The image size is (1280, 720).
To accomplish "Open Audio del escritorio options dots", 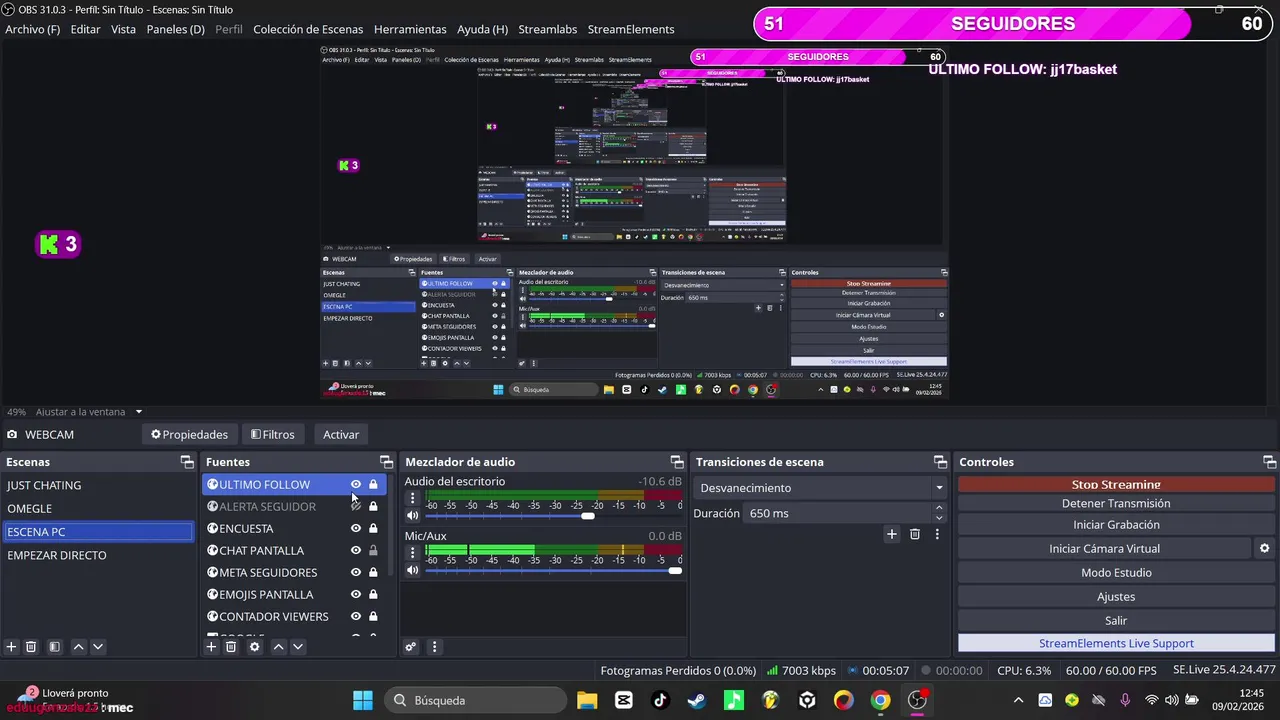I will pos(412,497).
